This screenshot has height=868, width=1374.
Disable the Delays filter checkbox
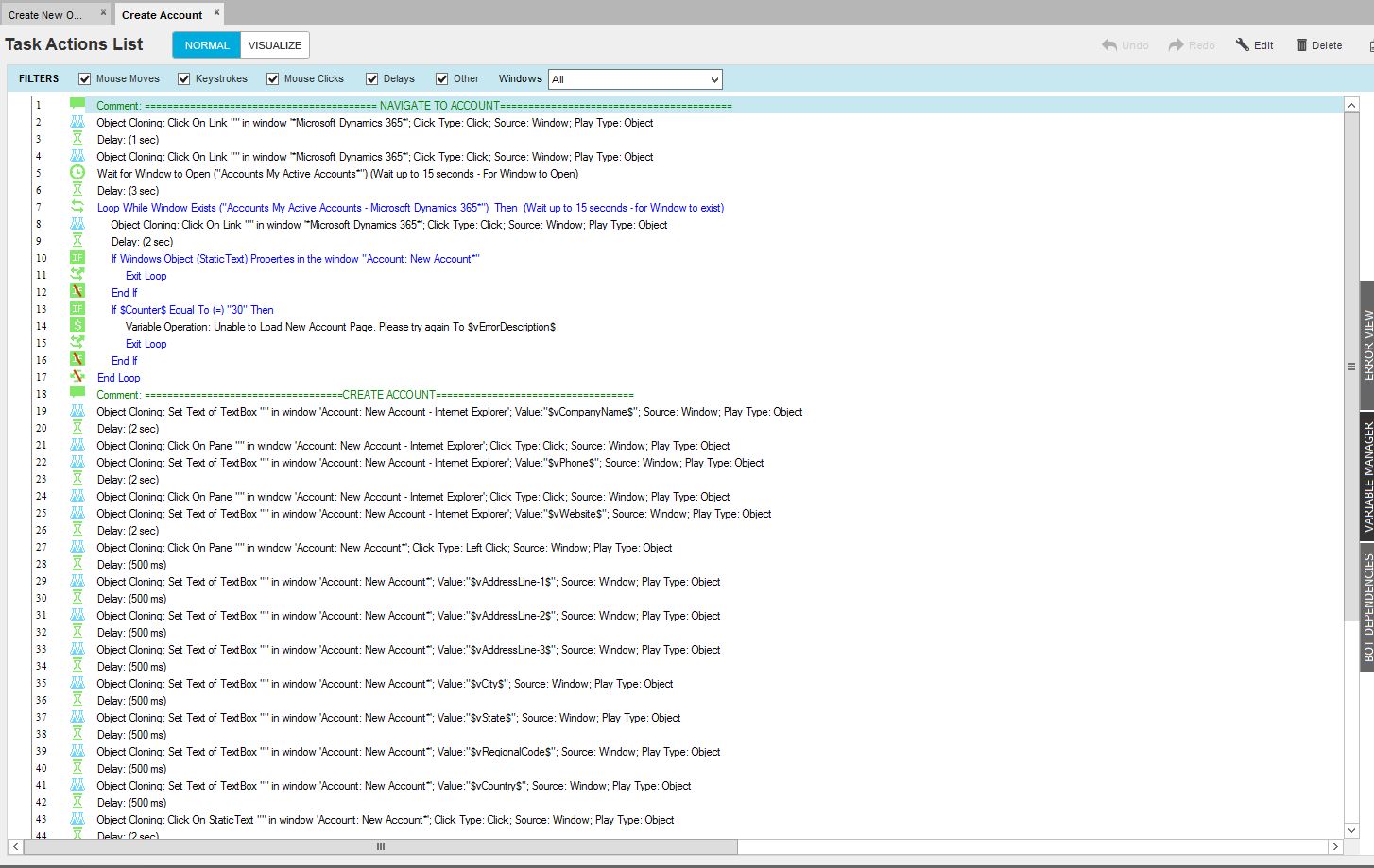(x=372, y=79)
